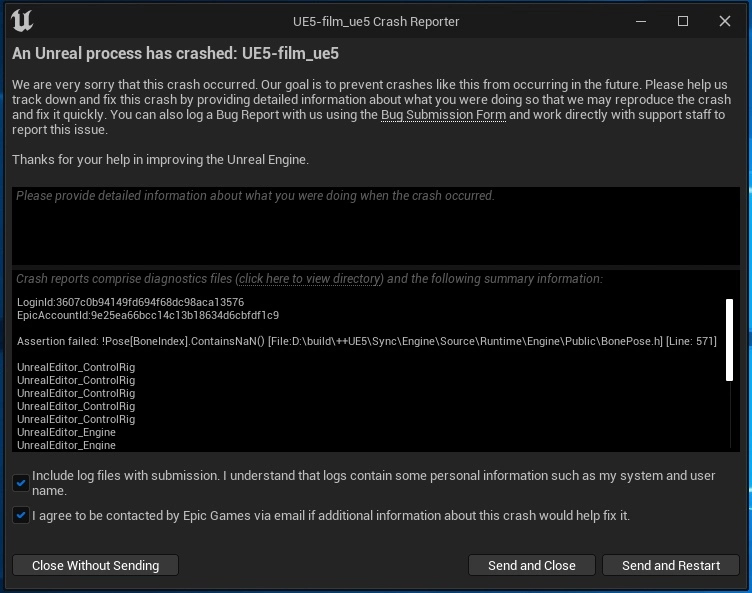
Task: Click the EpicAccountId line in summary
Action: pos(147,315)
